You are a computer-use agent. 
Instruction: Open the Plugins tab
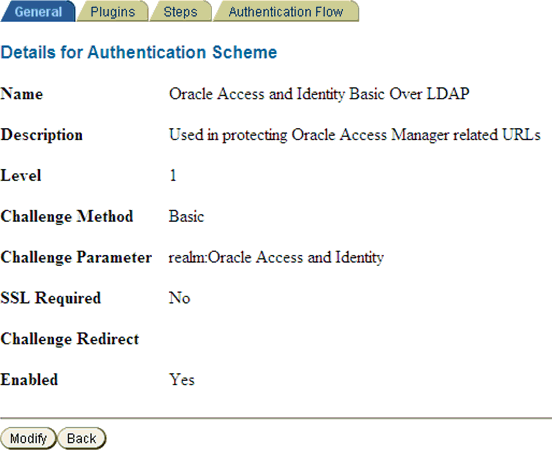113,12
